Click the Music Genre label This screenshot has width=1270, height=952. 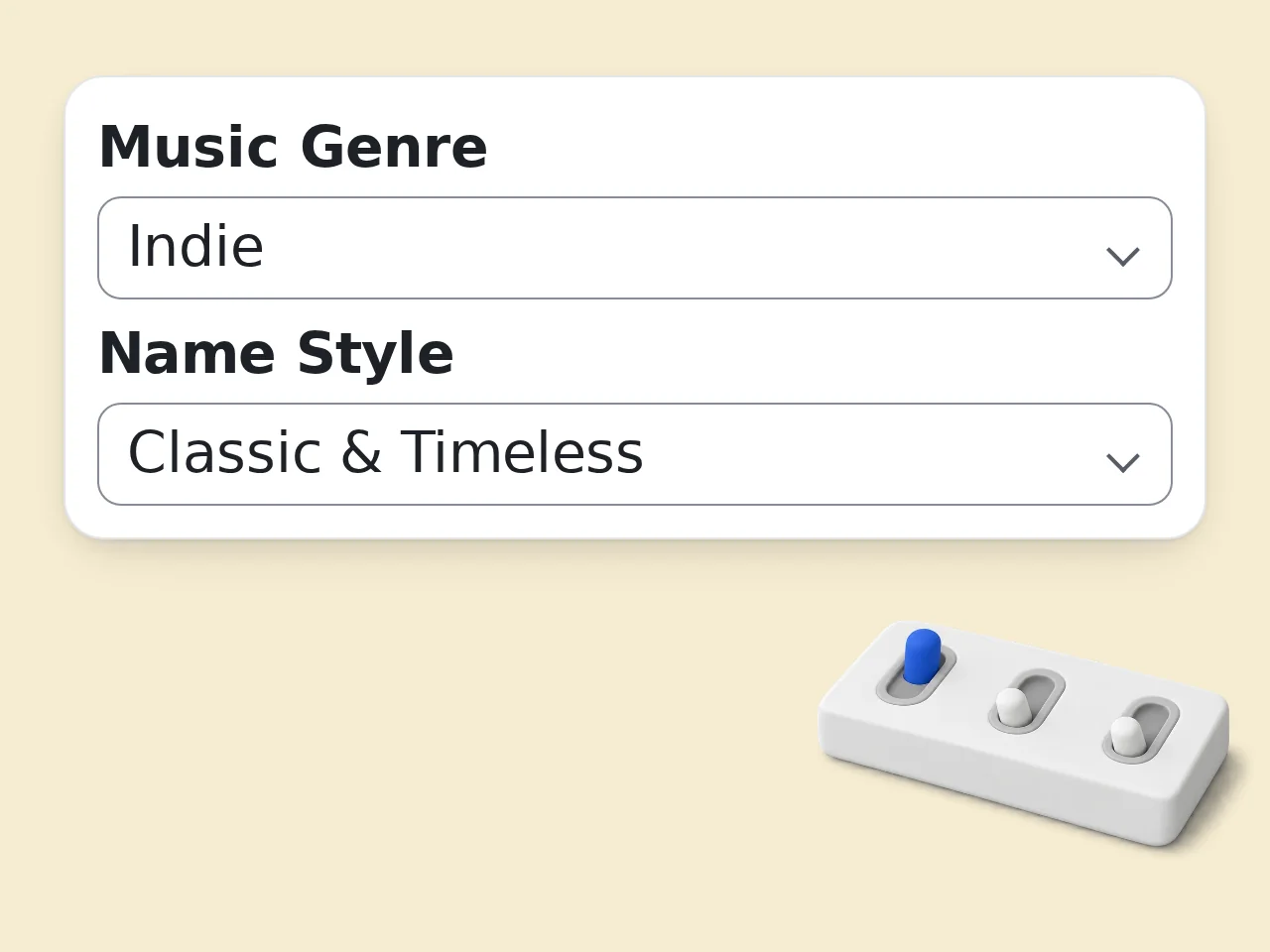click(x=293, y=147)
